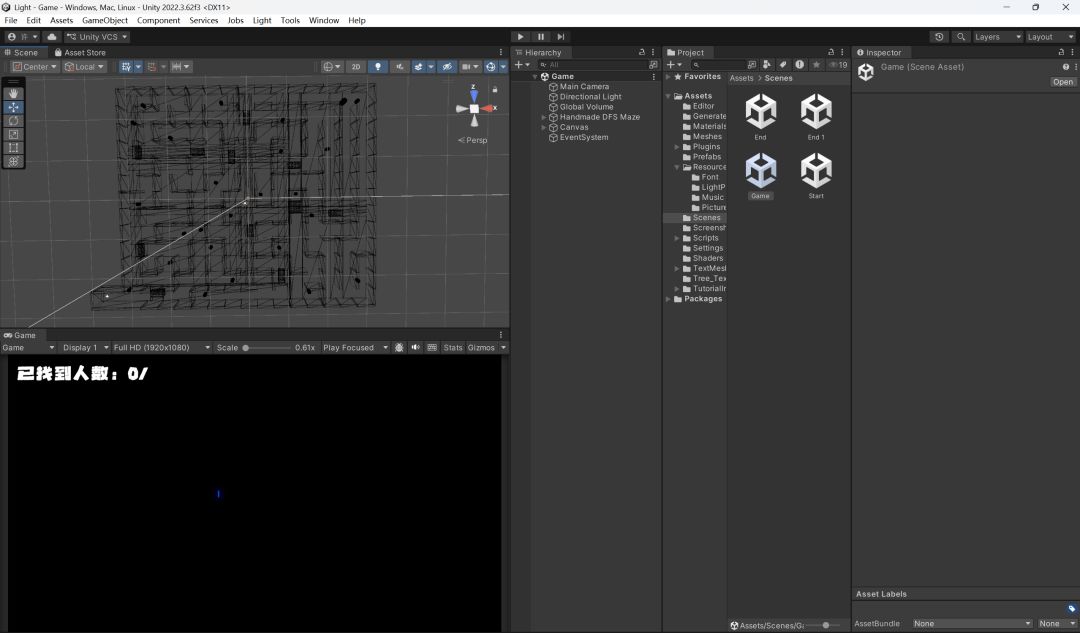This screenshot has width=1080, height=633.
Task: Click the Hierarchy panel lock icon
Action: click(642, 52)
